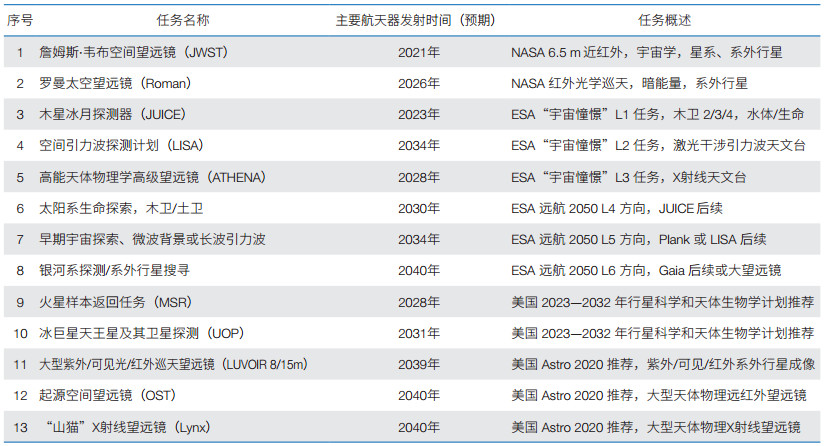Select 冰巨星天王星及其卫星探测（UOP）cell

click(142, 333)
